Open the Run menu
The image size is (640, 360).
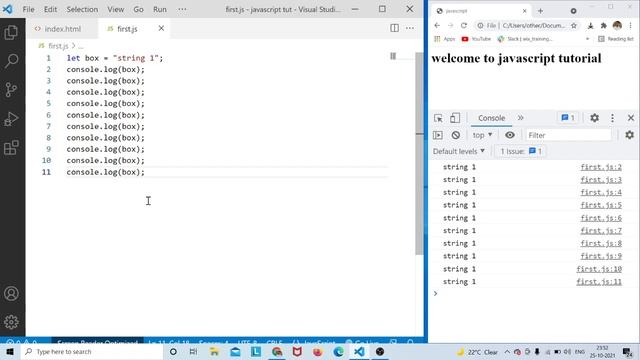160,9
